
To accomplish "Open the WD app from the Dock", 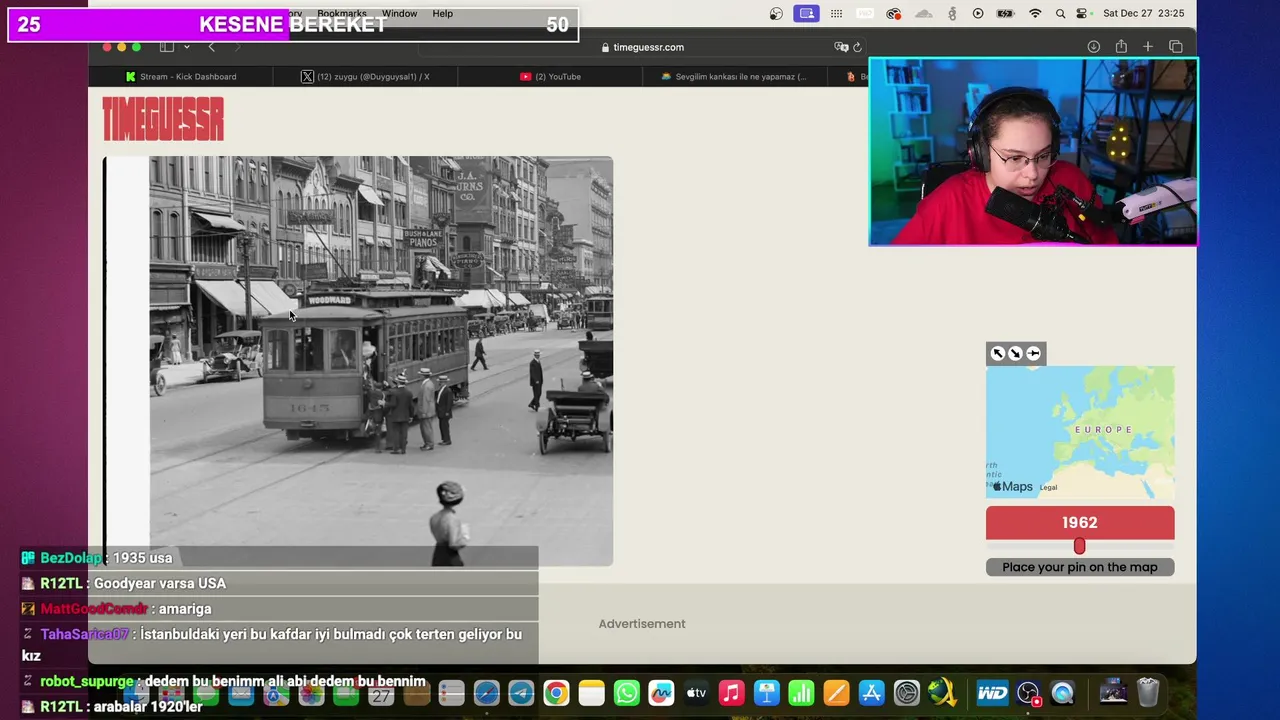I will (992, 692).
